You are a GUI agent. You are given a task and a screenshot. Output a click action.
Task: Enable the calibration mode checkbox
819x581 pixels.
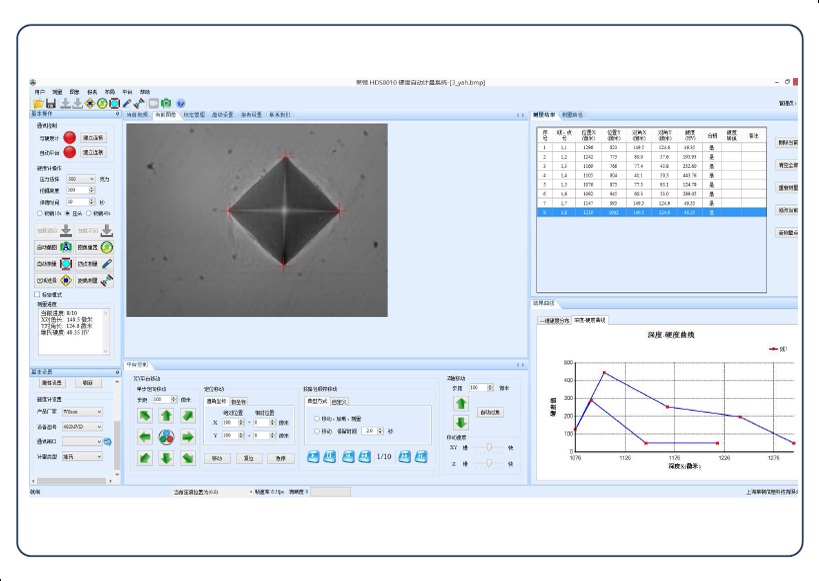(x=39, y=295)
